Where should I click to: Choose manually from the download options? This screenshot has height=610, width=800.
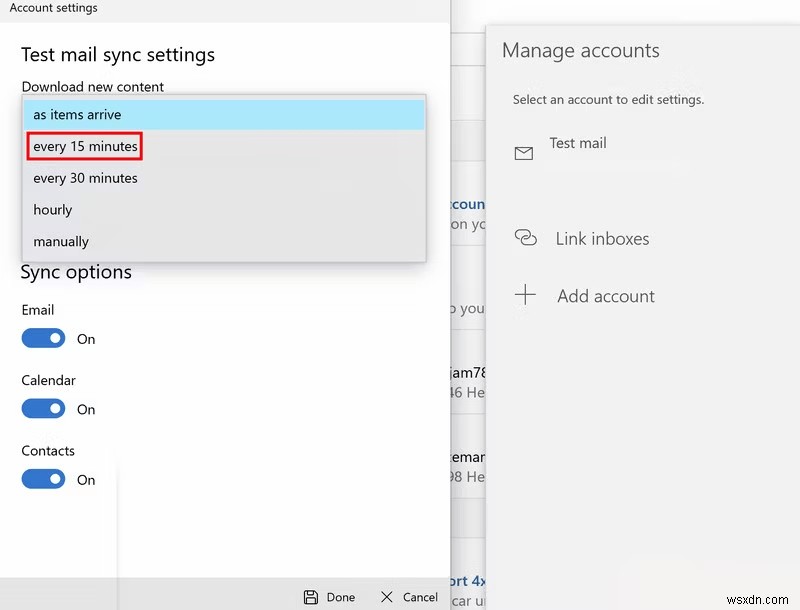pos(61,241)
